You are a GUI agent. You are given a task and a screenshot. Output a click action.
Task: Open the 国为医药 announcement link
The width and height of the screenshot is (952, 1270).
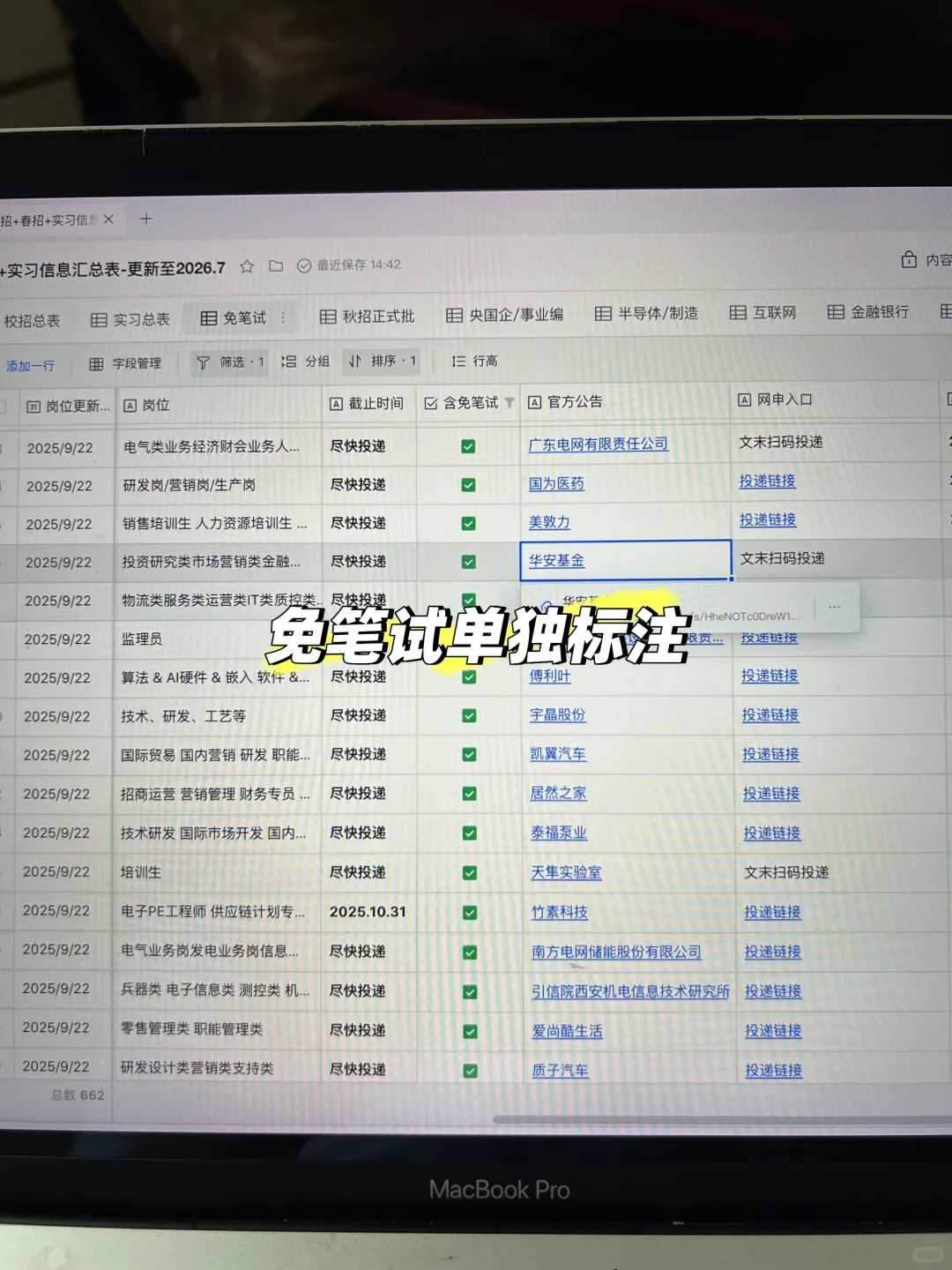click(556, 483)
